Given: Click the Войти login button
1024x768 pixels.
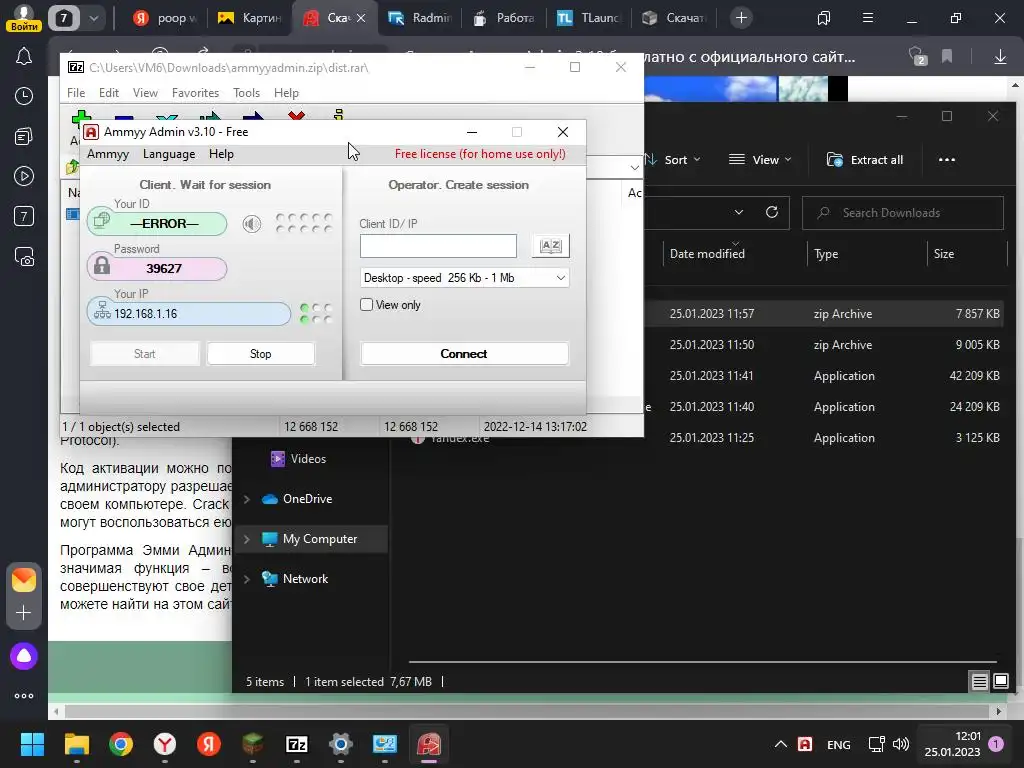Looking at the screenshot, I should point(24,27).
